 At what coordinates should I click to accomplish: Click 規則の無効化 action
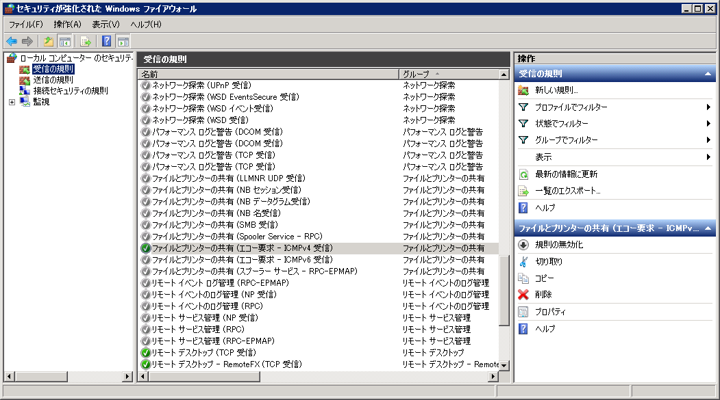tap(559, 245)
